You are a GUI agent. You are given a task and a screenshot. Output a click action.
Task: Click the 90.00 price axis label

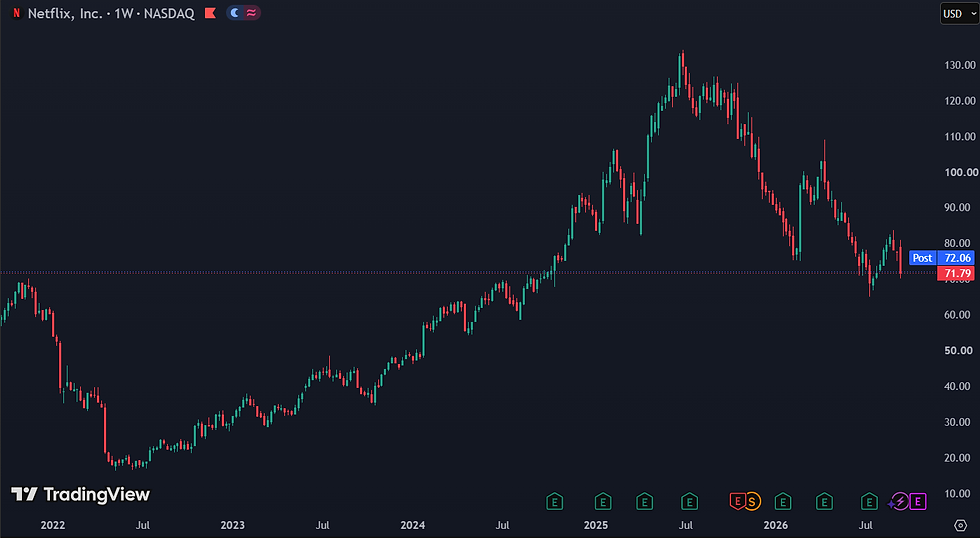[x=957, y=207]
